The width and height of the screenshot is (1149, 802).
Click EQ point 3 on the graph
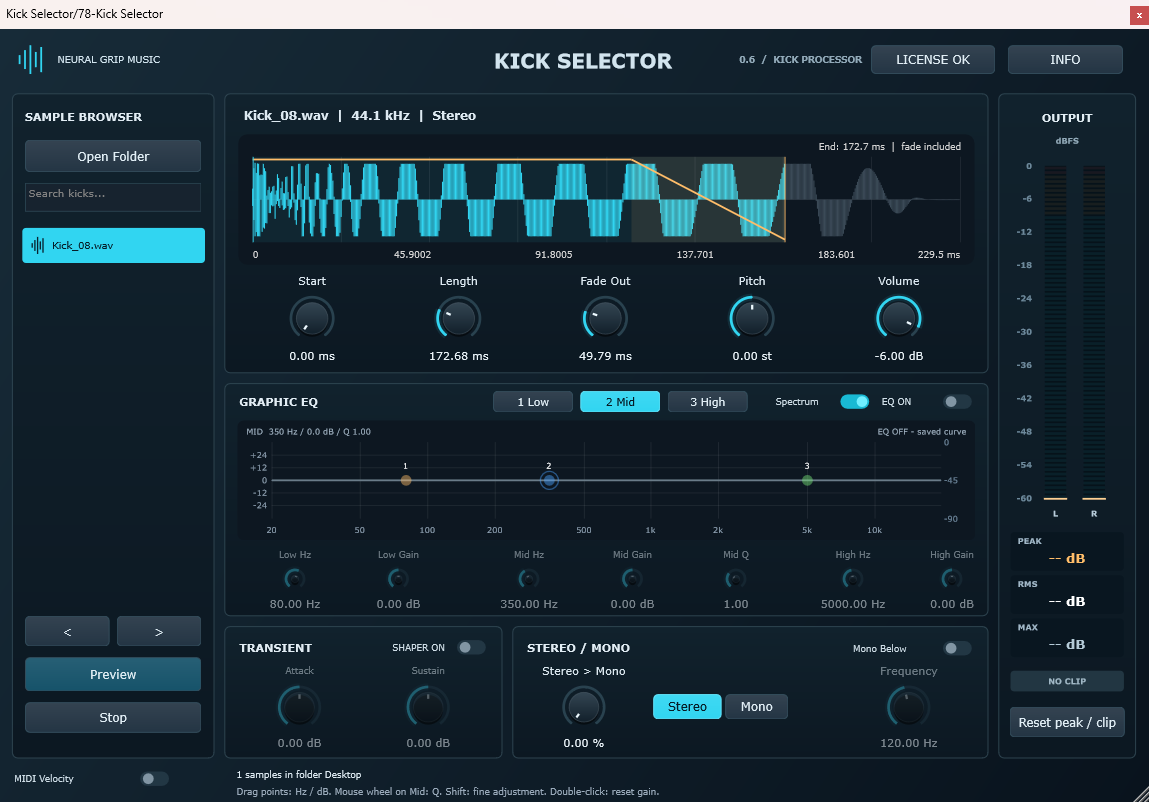808,480
